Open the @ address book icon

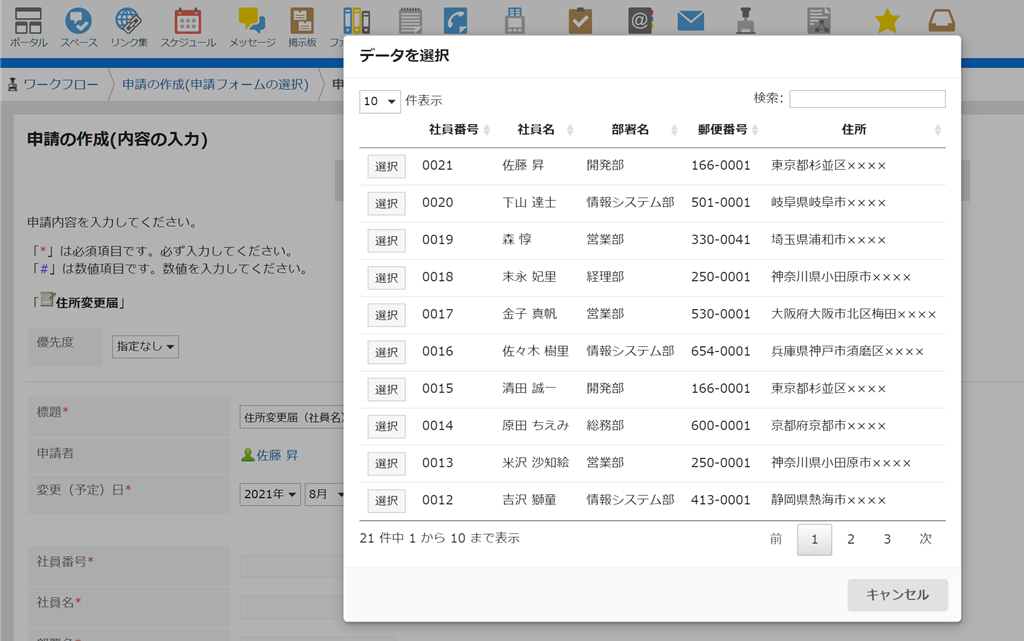[641, 22]
